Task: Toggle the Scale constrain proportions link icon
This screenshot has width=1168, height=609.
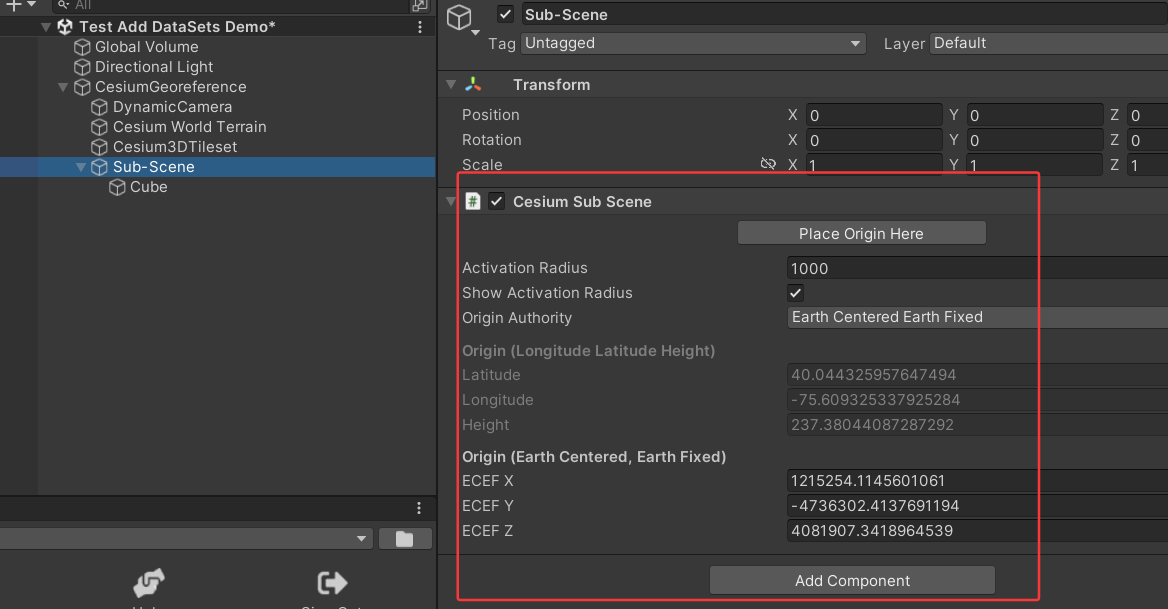Action: coord(768,164)
